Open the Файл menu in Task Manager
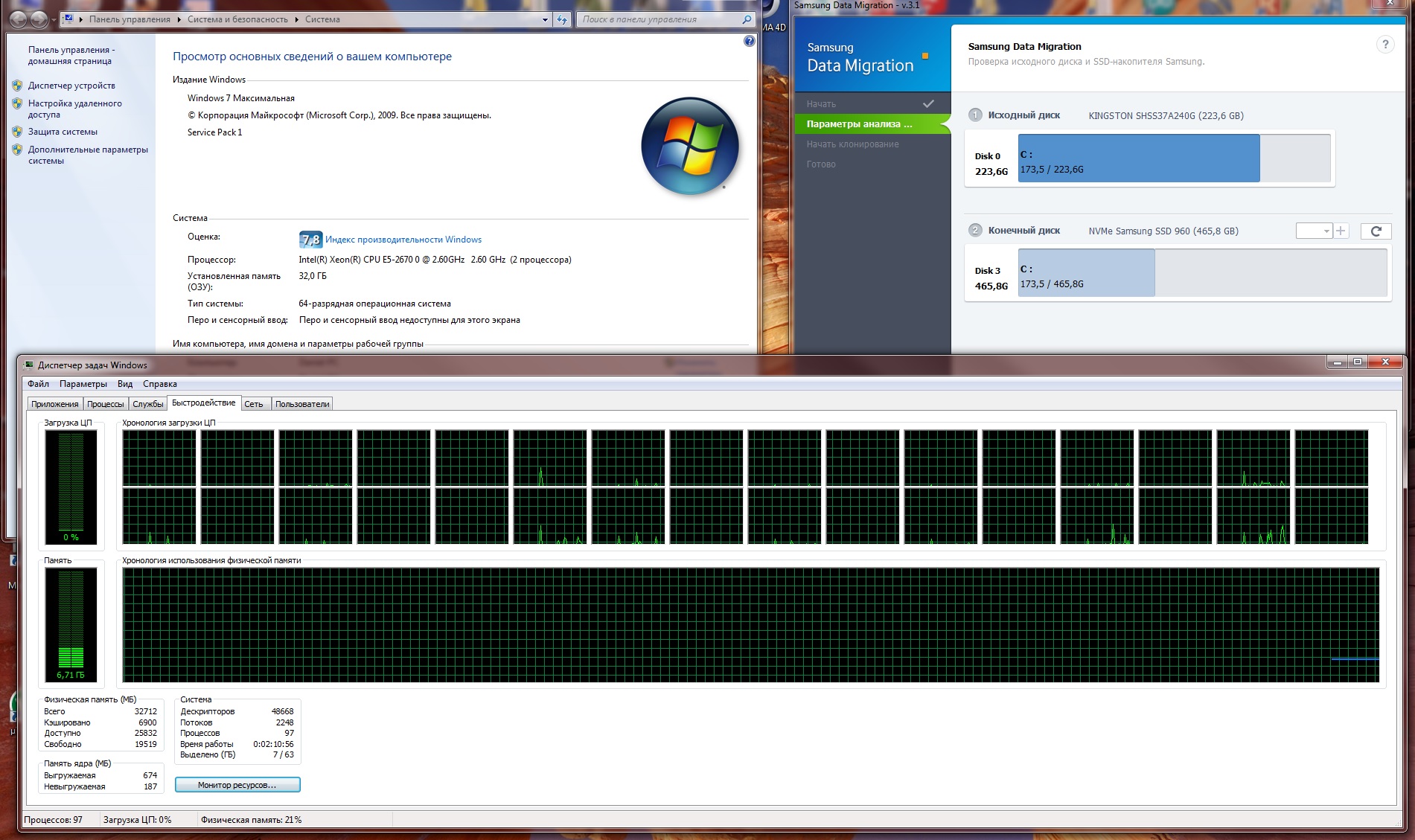 pos(39,384)
